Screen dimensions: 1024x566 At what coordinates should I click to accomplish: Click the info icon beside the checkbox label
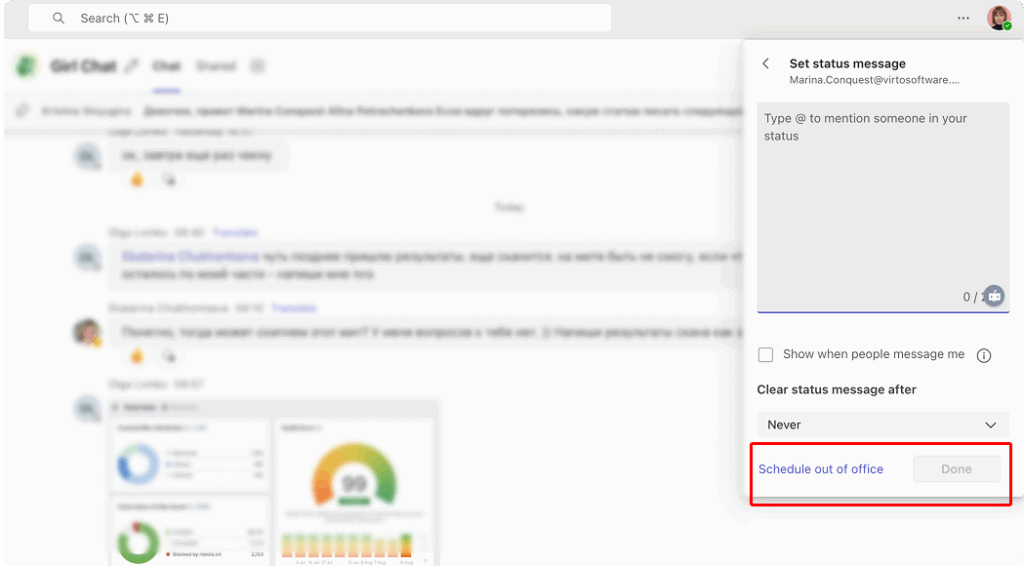coord(984,355)
